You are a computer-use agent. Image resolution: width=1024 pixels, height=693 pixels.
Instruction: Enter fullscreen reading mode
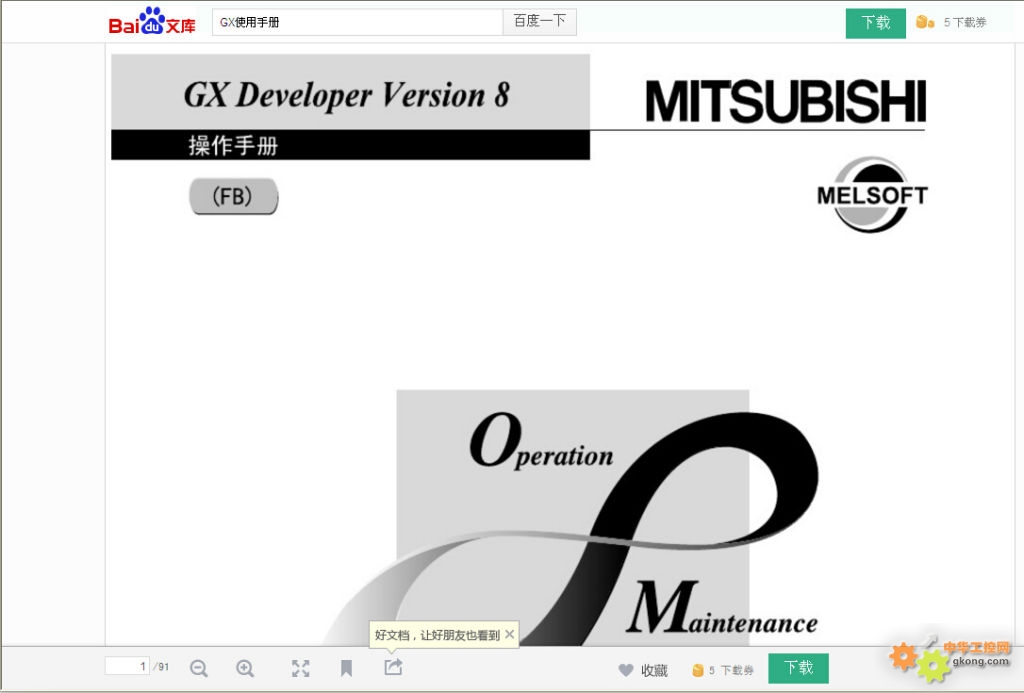pyautogui.click(x=300, y=668)
